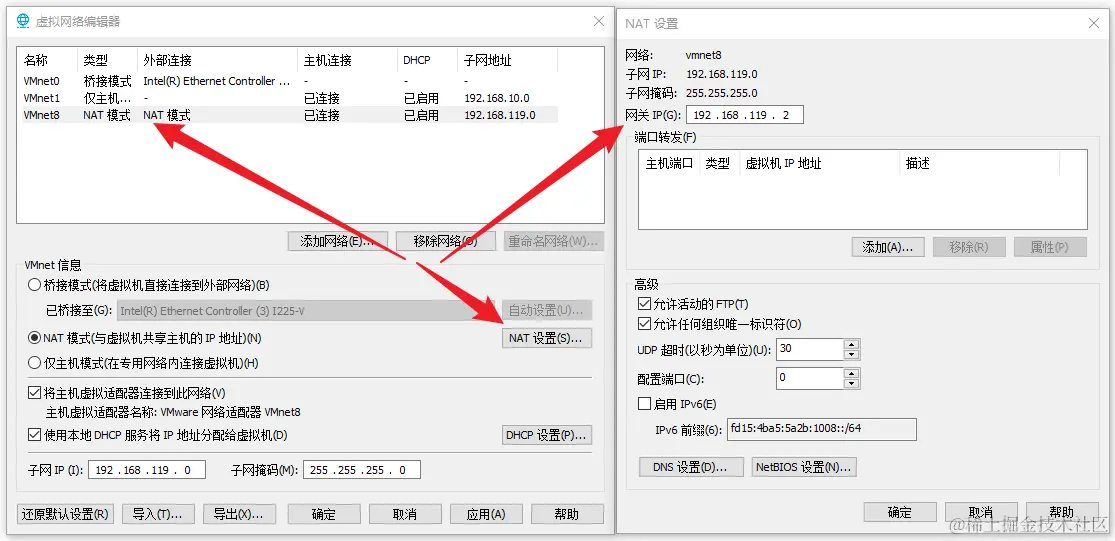Confirm with 确定 in NAT 设置 window
Image resolution: width=1115 pixels, height=541 pixels.
pos(900,512)
